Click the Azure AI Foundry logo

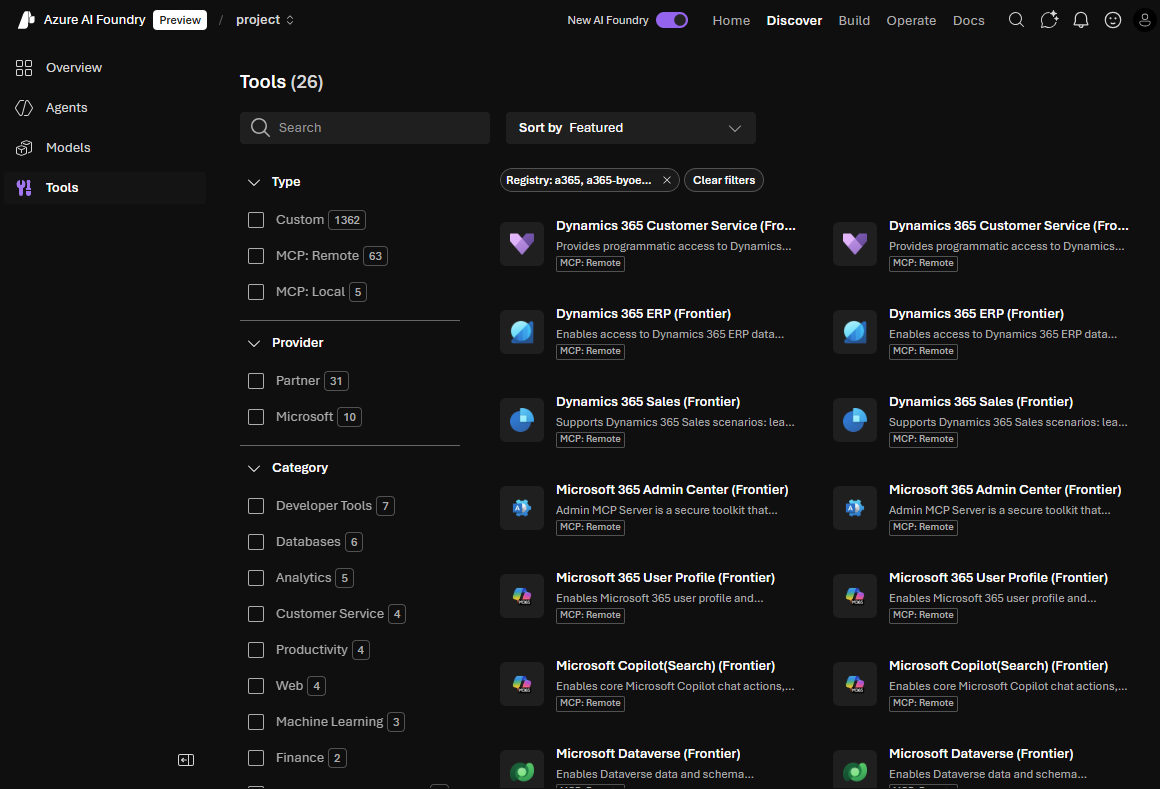coord(25,19)
